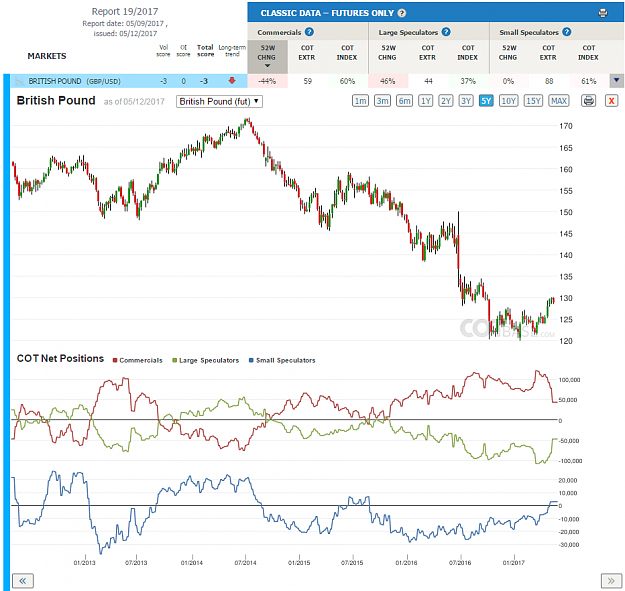The height and width of the screenshot is (591, 625).
Task: Click the Large Speculators help icon
Action: 446,32
